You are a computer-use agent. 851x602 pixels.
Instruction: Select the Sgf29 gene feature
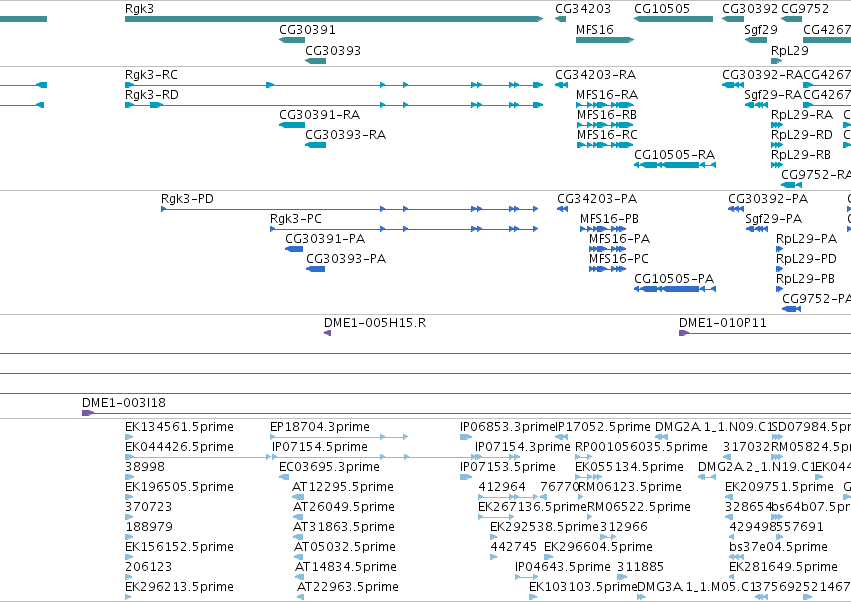tap(755, 40)
